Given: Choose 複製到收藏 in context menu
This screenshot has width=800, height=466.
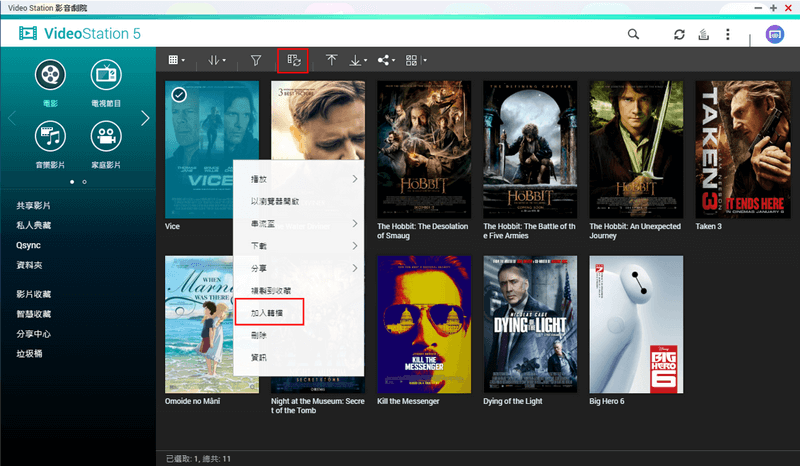Looking at the screenshot, I should 298,290.
